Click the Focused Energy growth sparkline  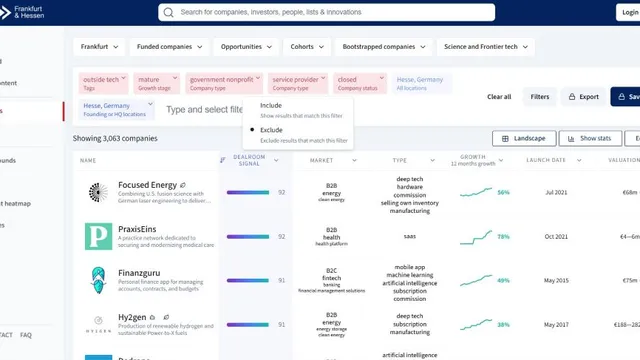tap(476, 192)
